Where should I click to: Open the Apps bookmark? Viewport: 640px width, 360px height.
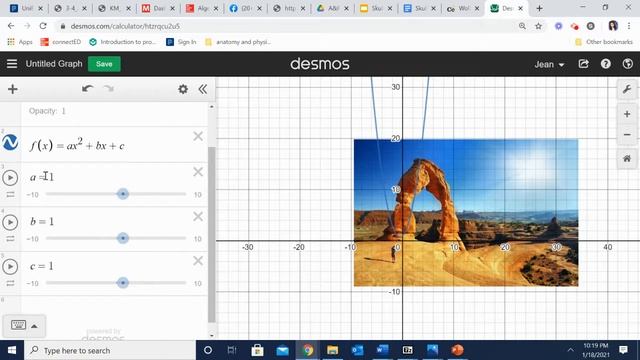point(20,42)
